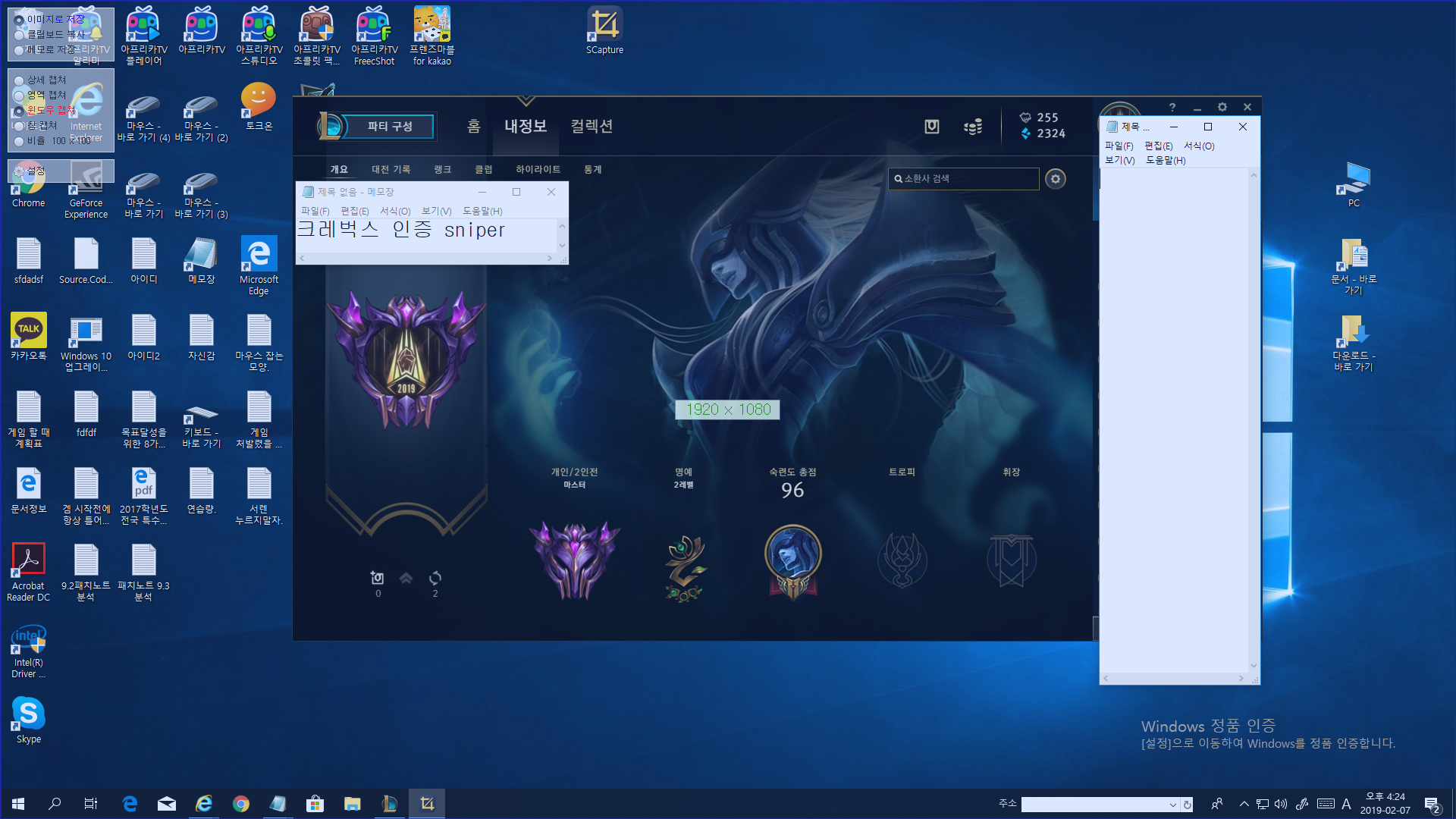The width and height of the screenshot is (1456, 819).
Task: Open League client settings gear in title bar
Action: point(1222,108)
